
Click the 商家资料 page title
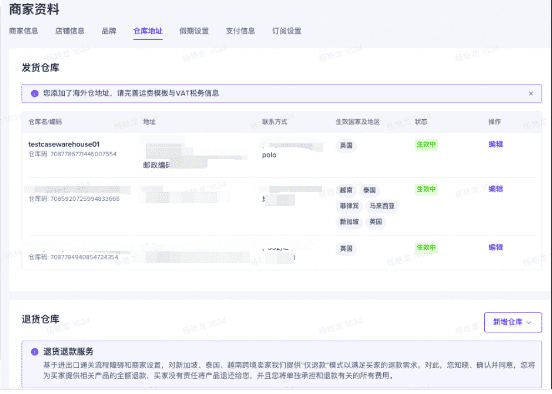34,10
